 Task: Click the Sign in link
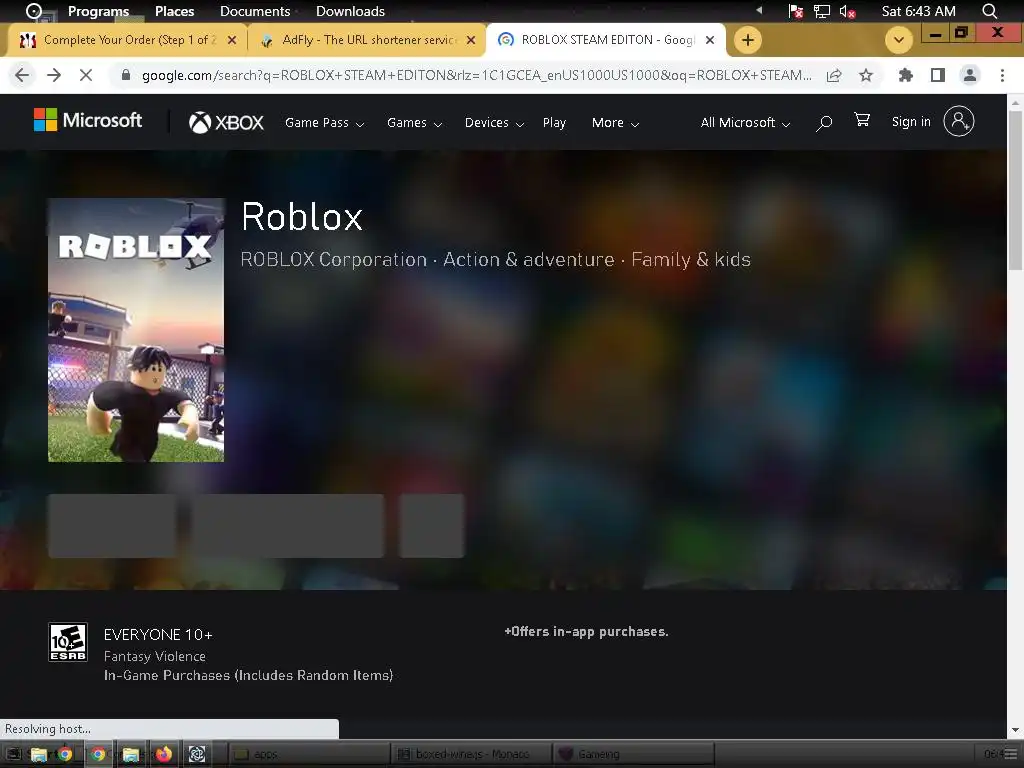(x=911, y=121)
